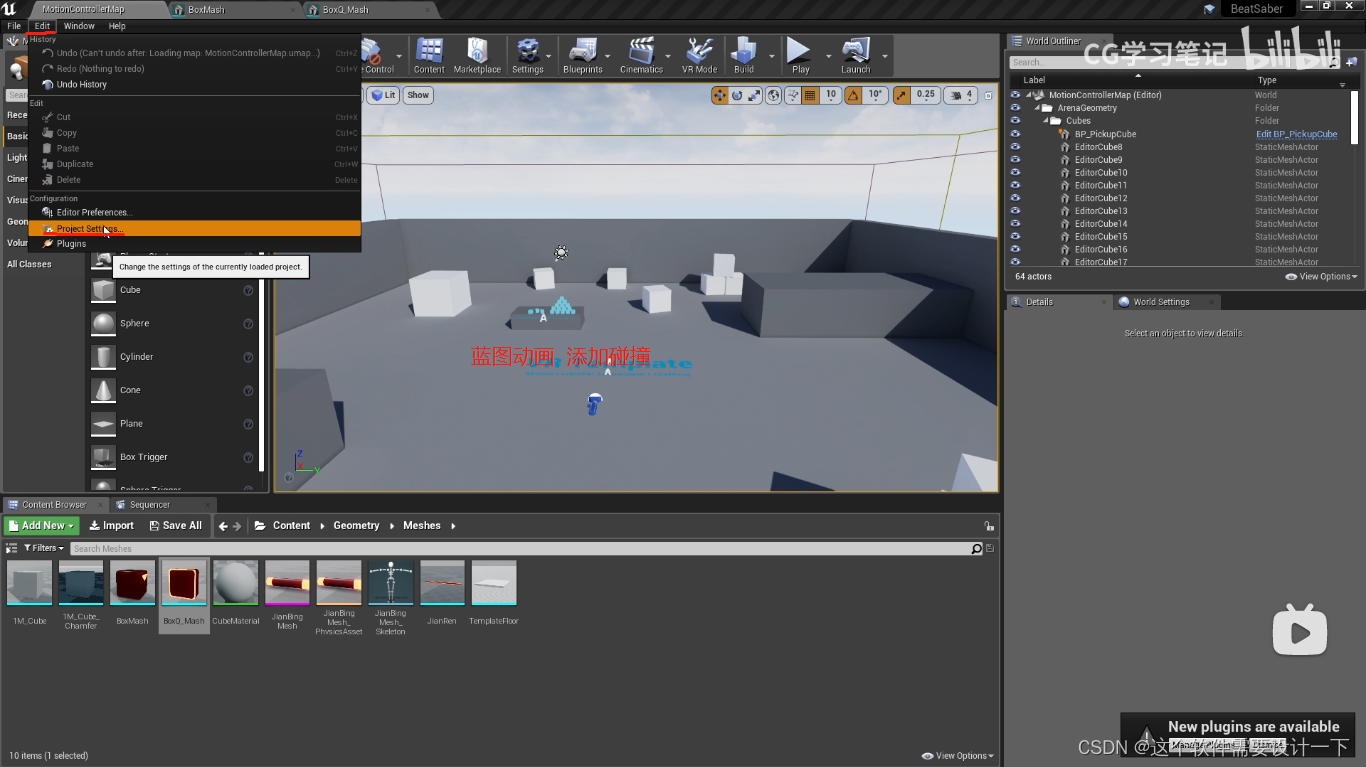This screenshot has height=767, width=1366.
Task: Click the Sphere icon in Place Actors list
Action: click(103, 323)
